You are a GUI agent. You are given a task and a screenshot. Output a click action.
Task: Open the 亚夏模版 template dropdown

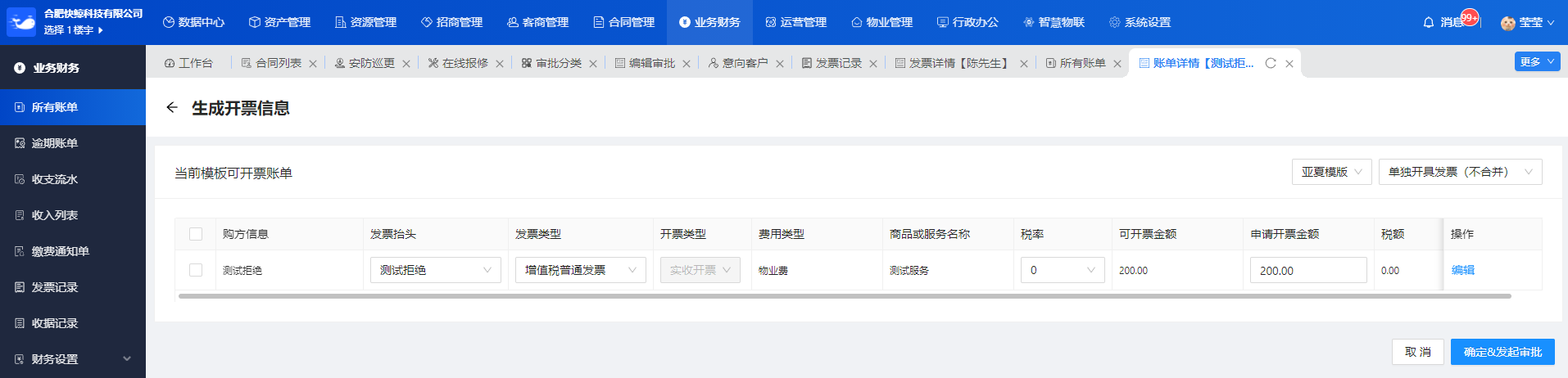1331,172
